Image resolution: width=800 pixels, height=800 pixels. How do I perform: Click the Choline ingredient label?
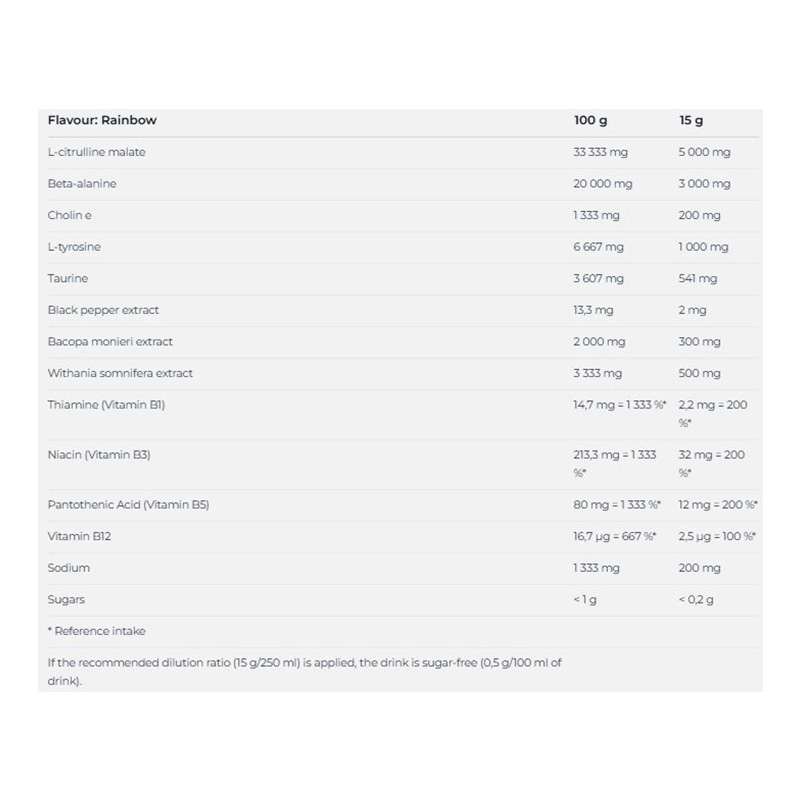(69, 215)
